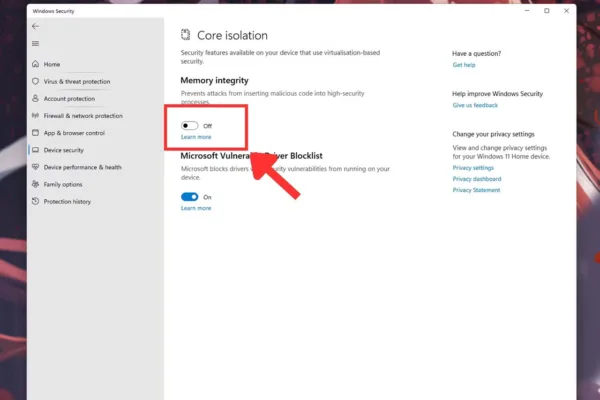
Task: Open Family options
Action: [x=63, y=184]
